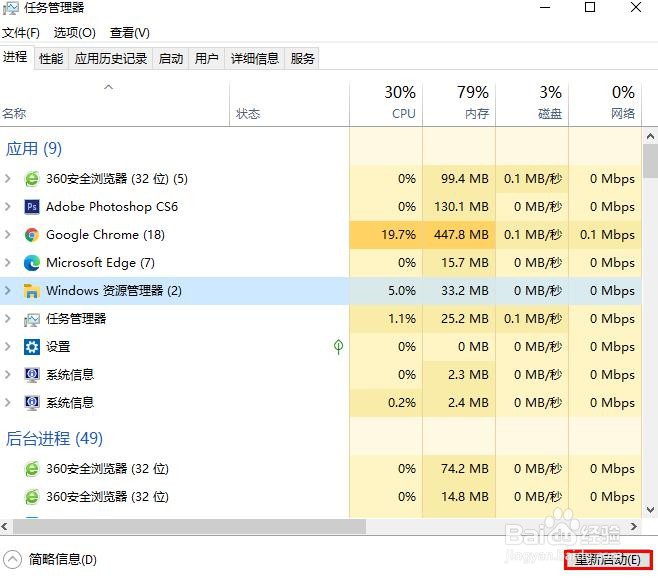Click the 重新启动(E) button
Viewport: 658px width, 578px height.
pos(608,560)
